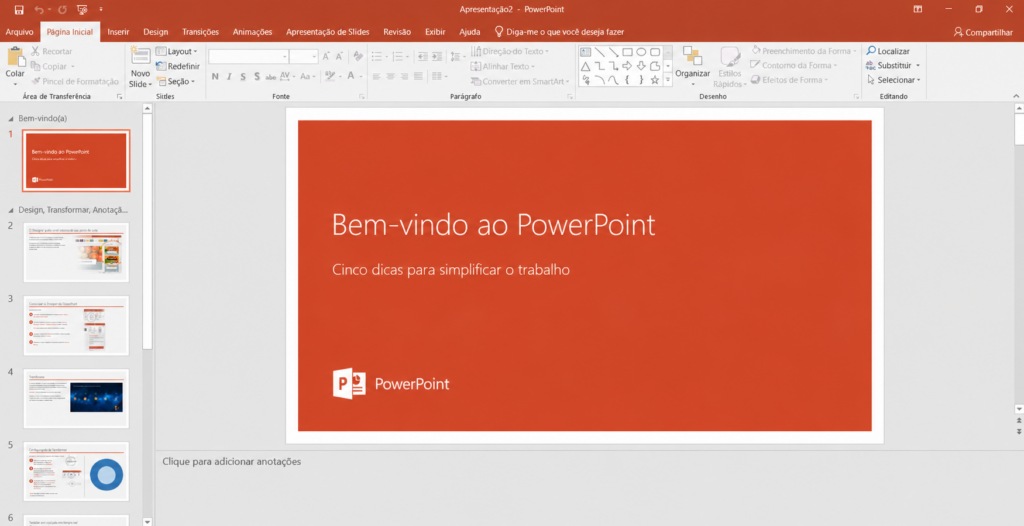The height and width of the screenshot is (526, 1024).
Task: Open the Arquivo tab
Action: coord(20,32)
